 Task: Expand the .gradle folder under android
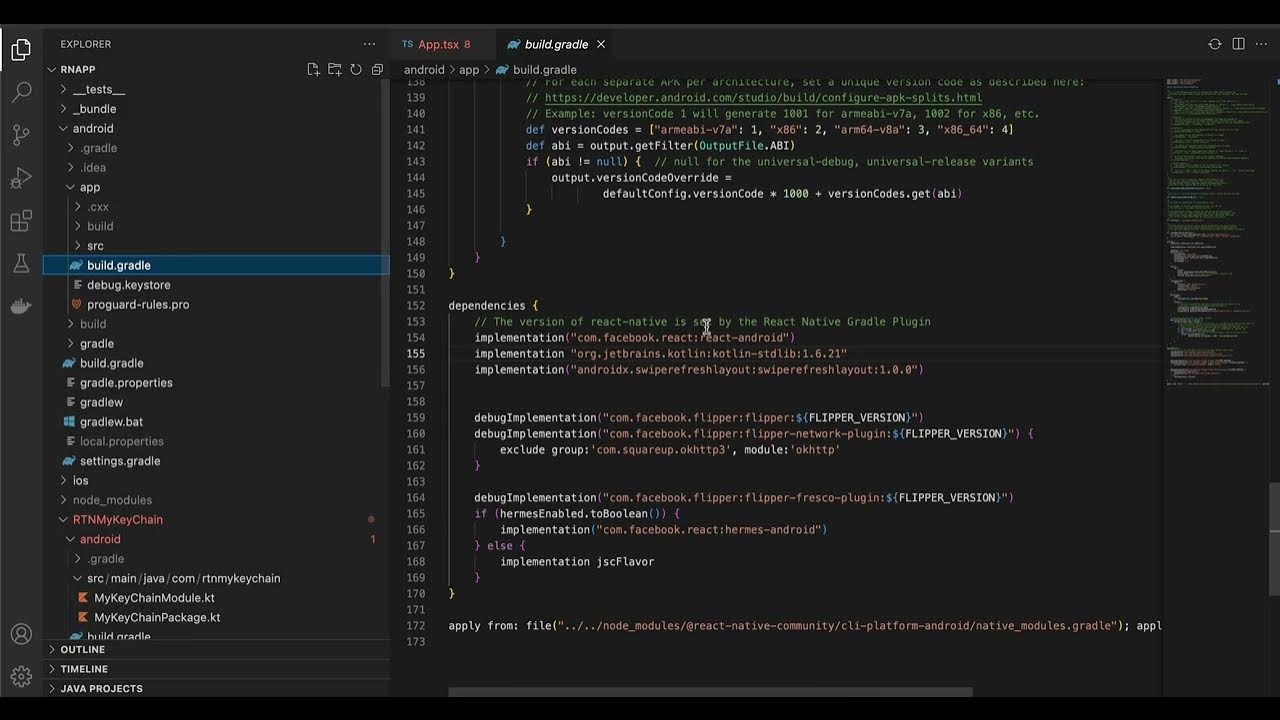(x=98, y=148)
